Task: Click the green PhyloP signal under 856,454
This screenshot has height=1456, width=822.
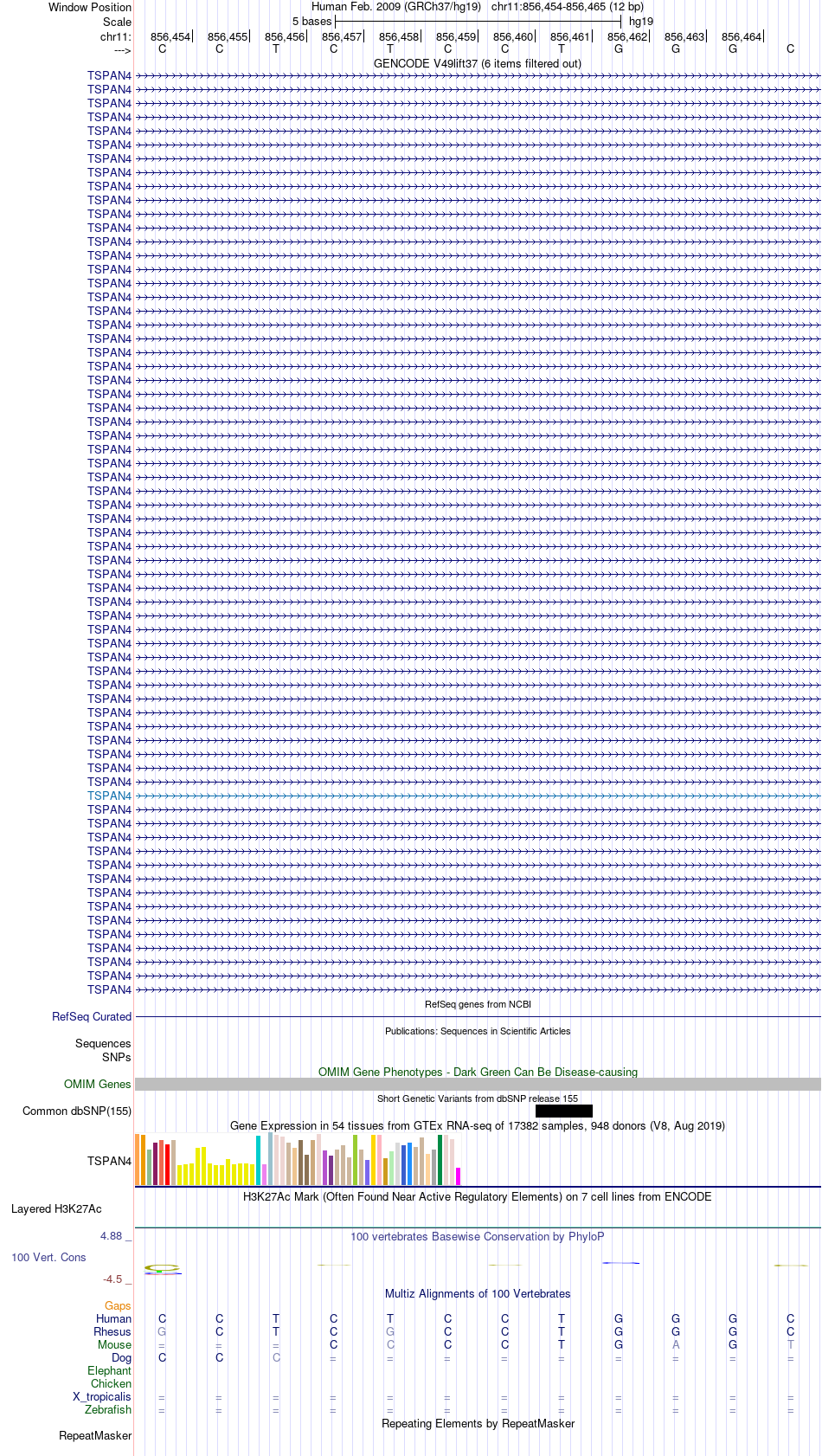Action: [162, 1268]
